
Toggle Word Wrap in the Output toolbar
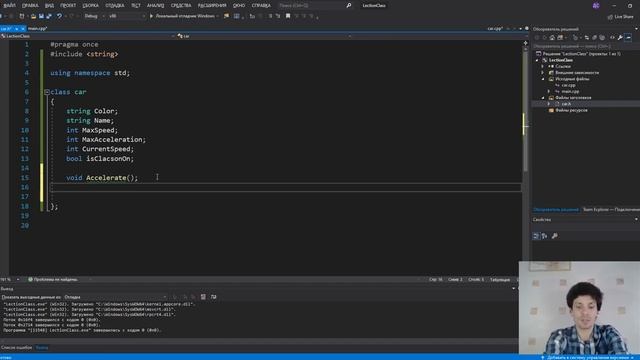pyautogui.click(x=213, y=297)
